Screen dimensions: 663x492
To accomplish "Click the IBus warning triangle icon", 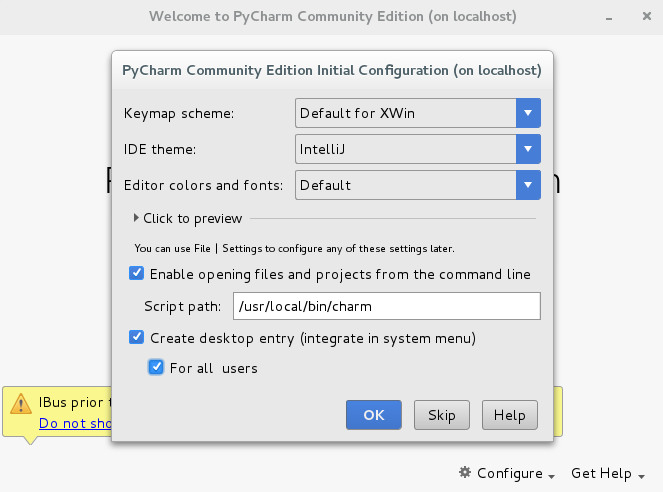I will pyautogui.click(x=21, y=404).
